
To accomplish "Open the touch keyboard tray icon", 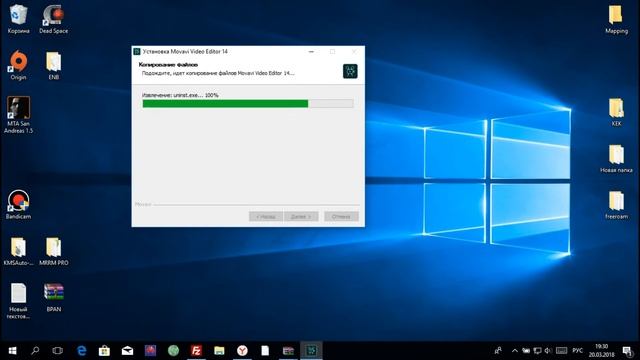I will point(562,351).
